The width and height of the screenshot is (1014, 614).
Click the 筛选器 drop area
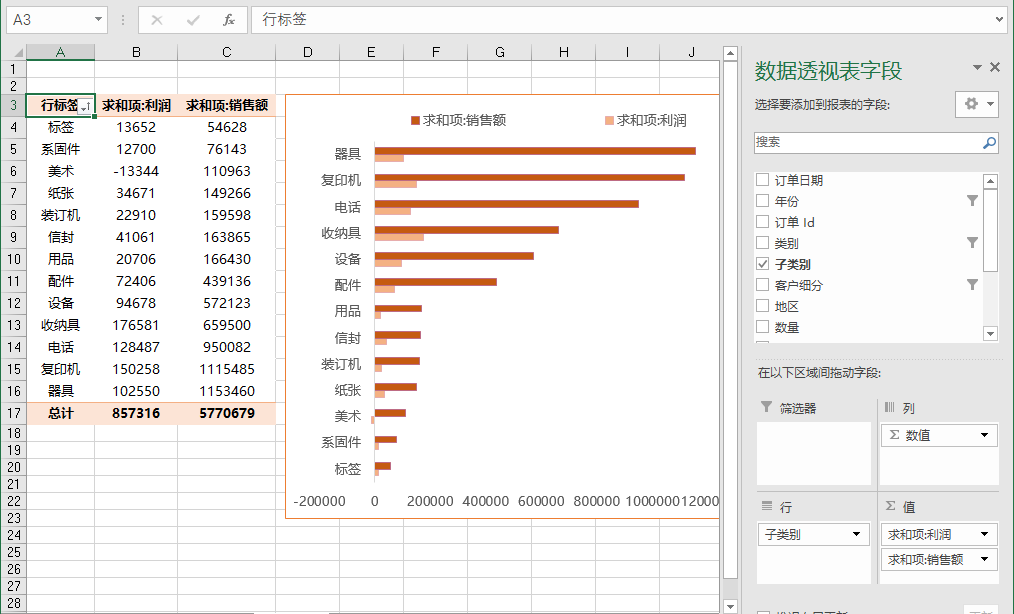tap(814, 453)
